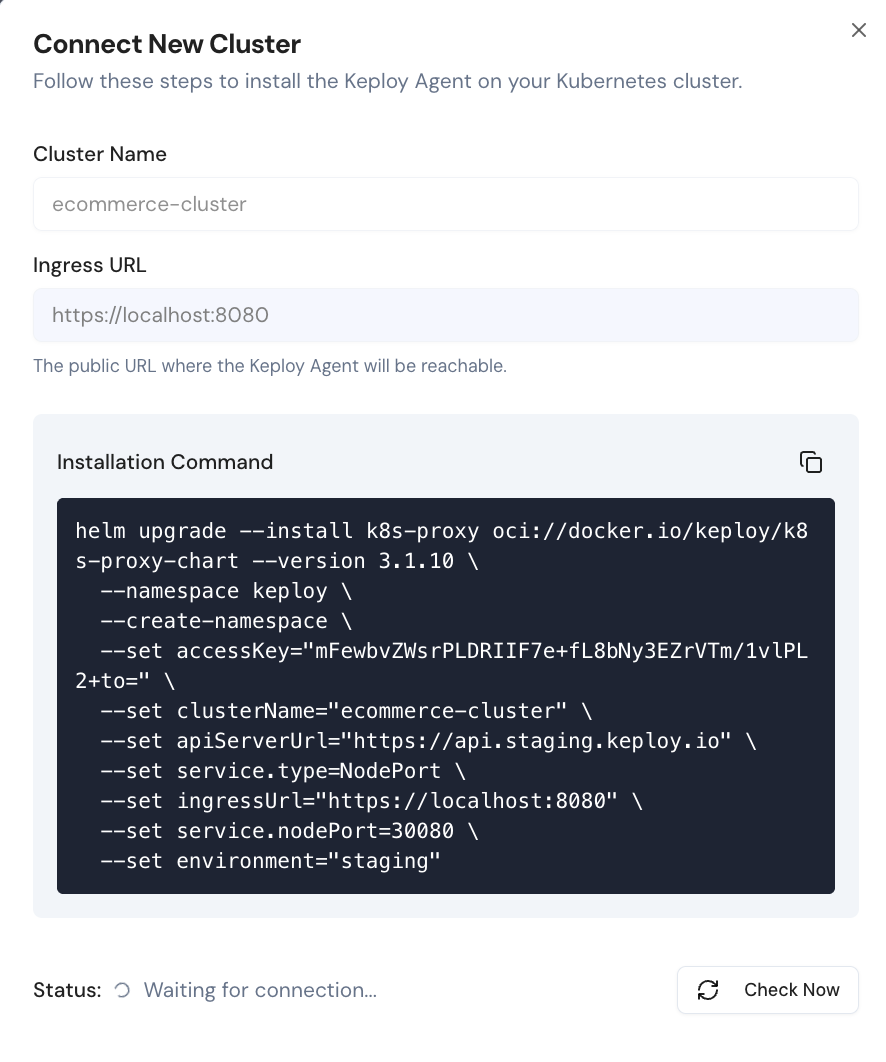
Task: Click into the Ingress URL field
Action: pos(445,315)
